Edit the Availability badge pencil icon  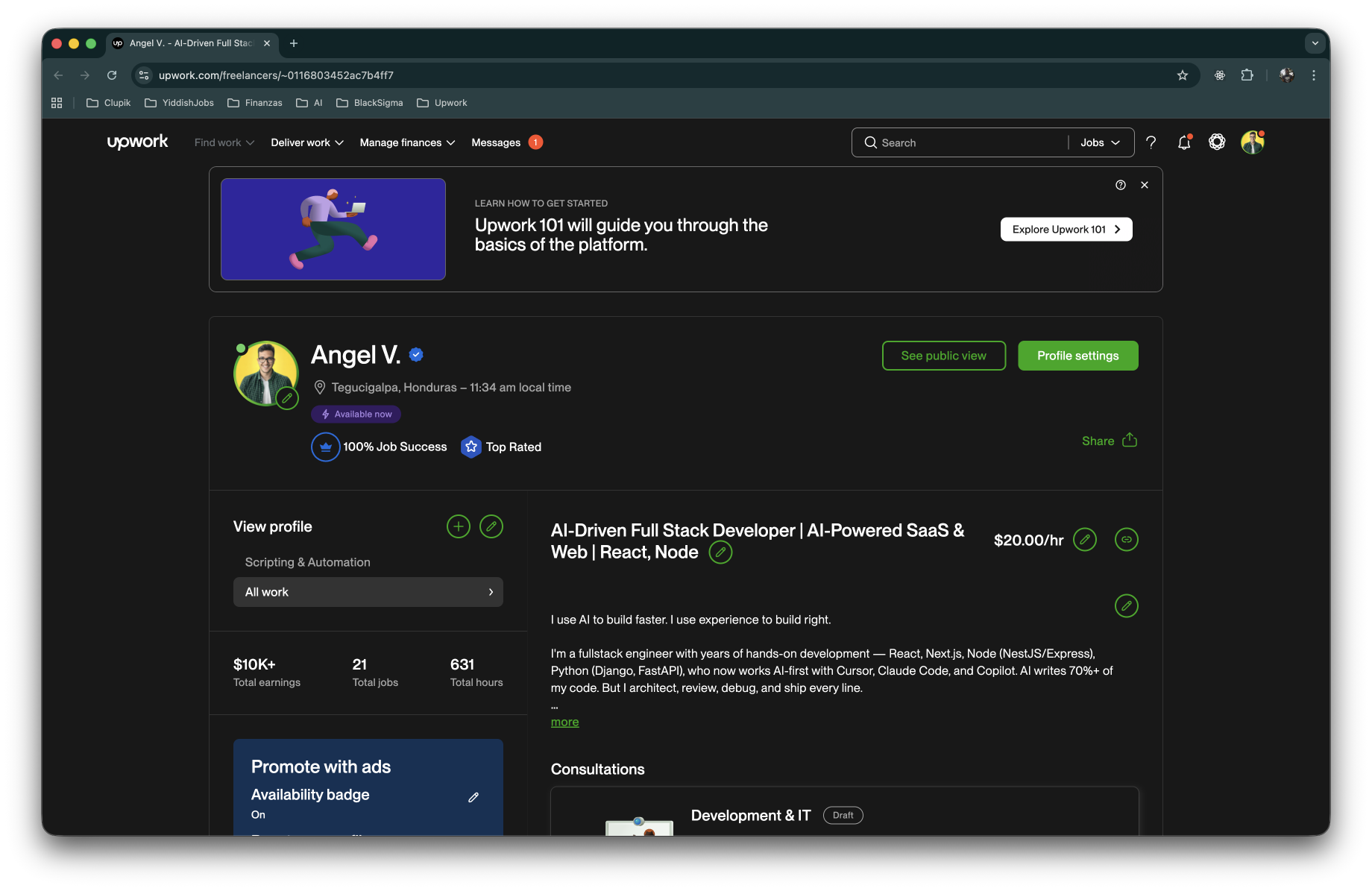[473, 797]
